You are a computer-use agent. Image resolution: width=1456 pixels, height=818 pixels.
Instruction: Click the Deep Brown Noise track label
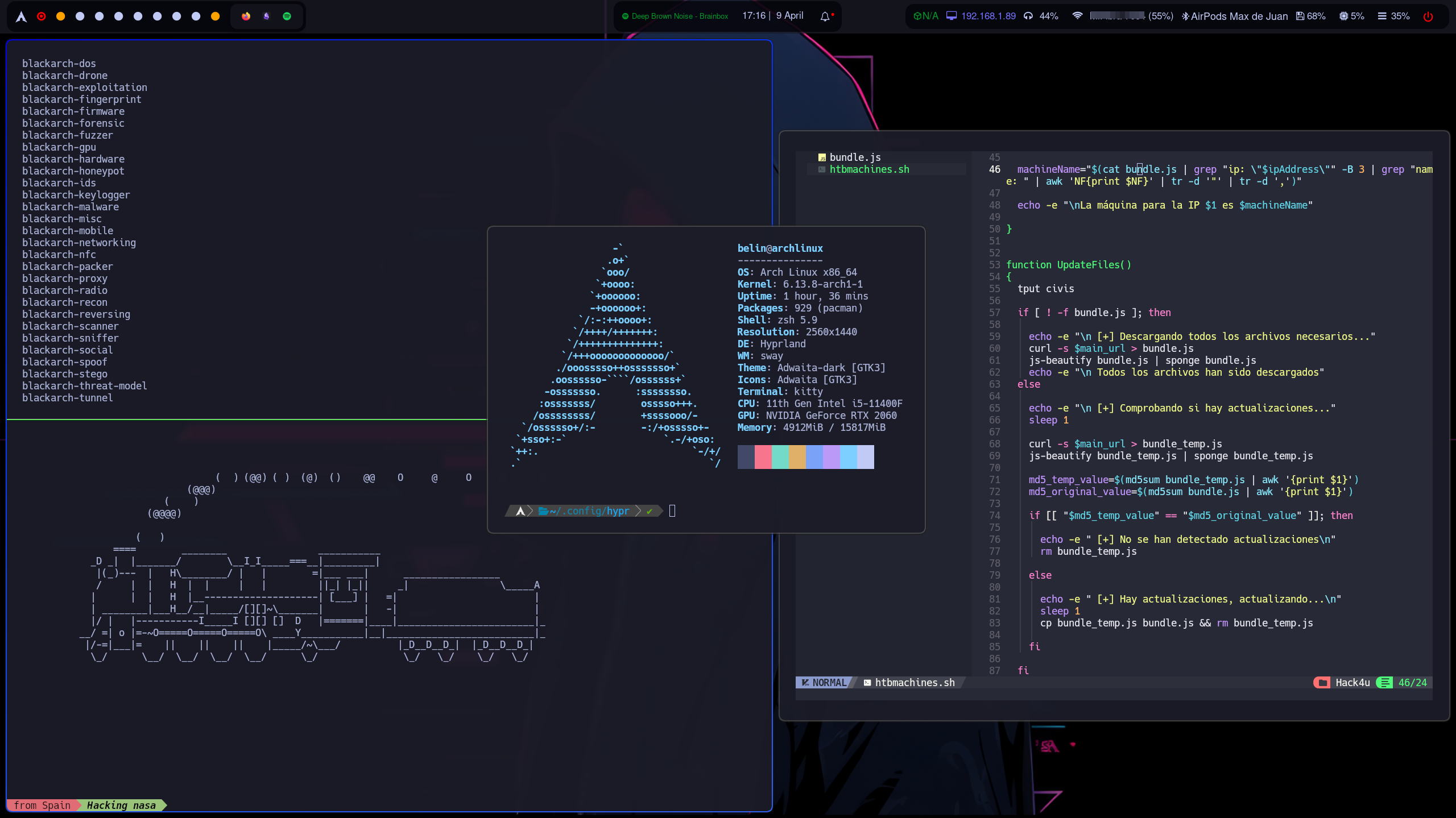pos(680,16)
